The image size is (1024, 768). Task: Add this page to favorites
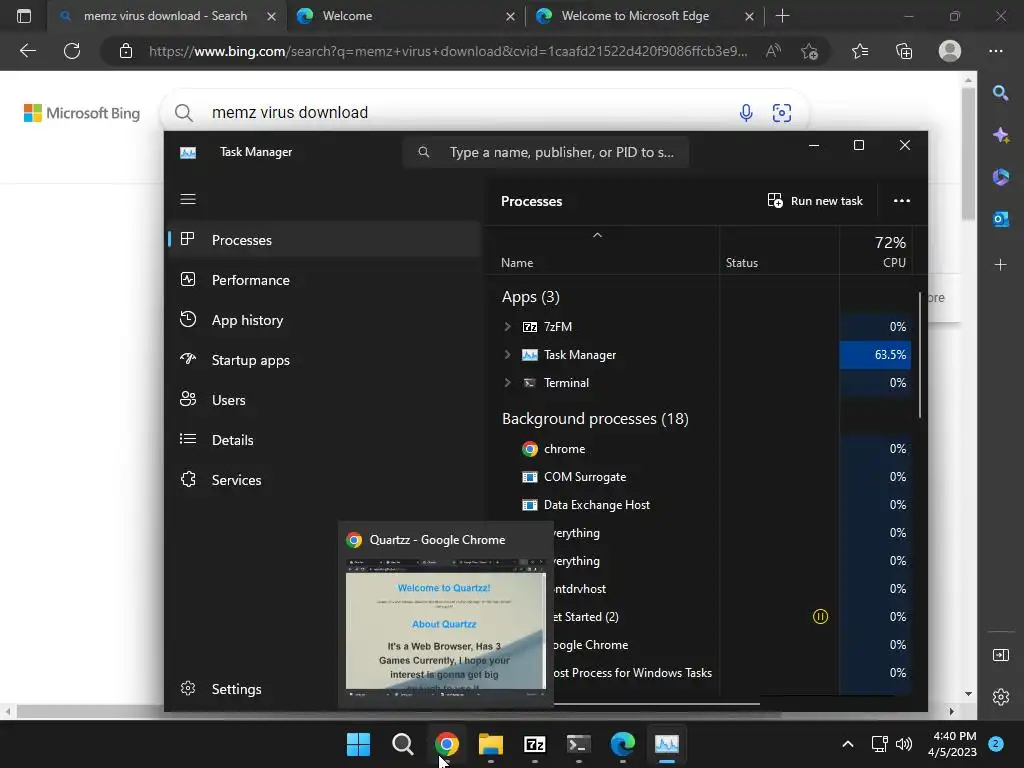coord(809,51)
